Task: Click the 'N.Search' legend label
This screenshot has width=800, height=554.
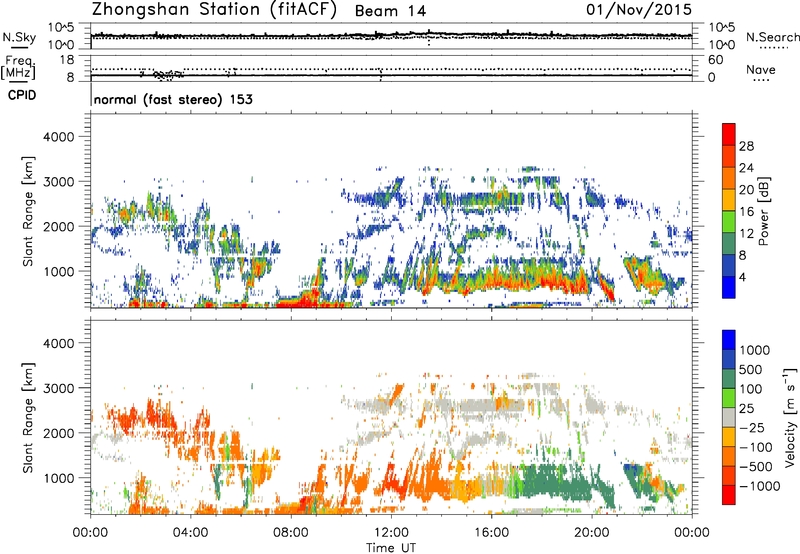Action: pos(772,37)
